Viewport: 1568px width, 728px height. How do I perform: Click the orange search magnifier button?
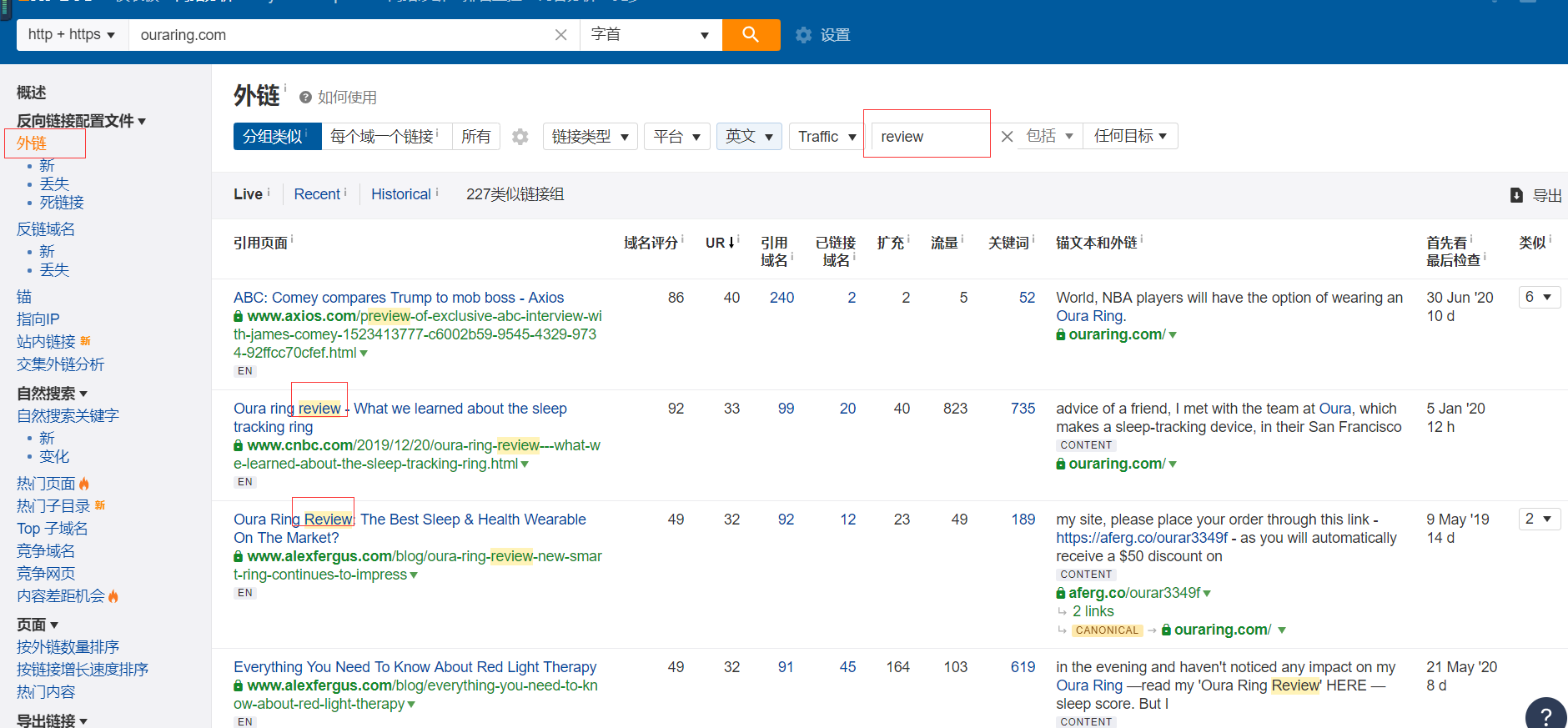(x=751, y=35)
